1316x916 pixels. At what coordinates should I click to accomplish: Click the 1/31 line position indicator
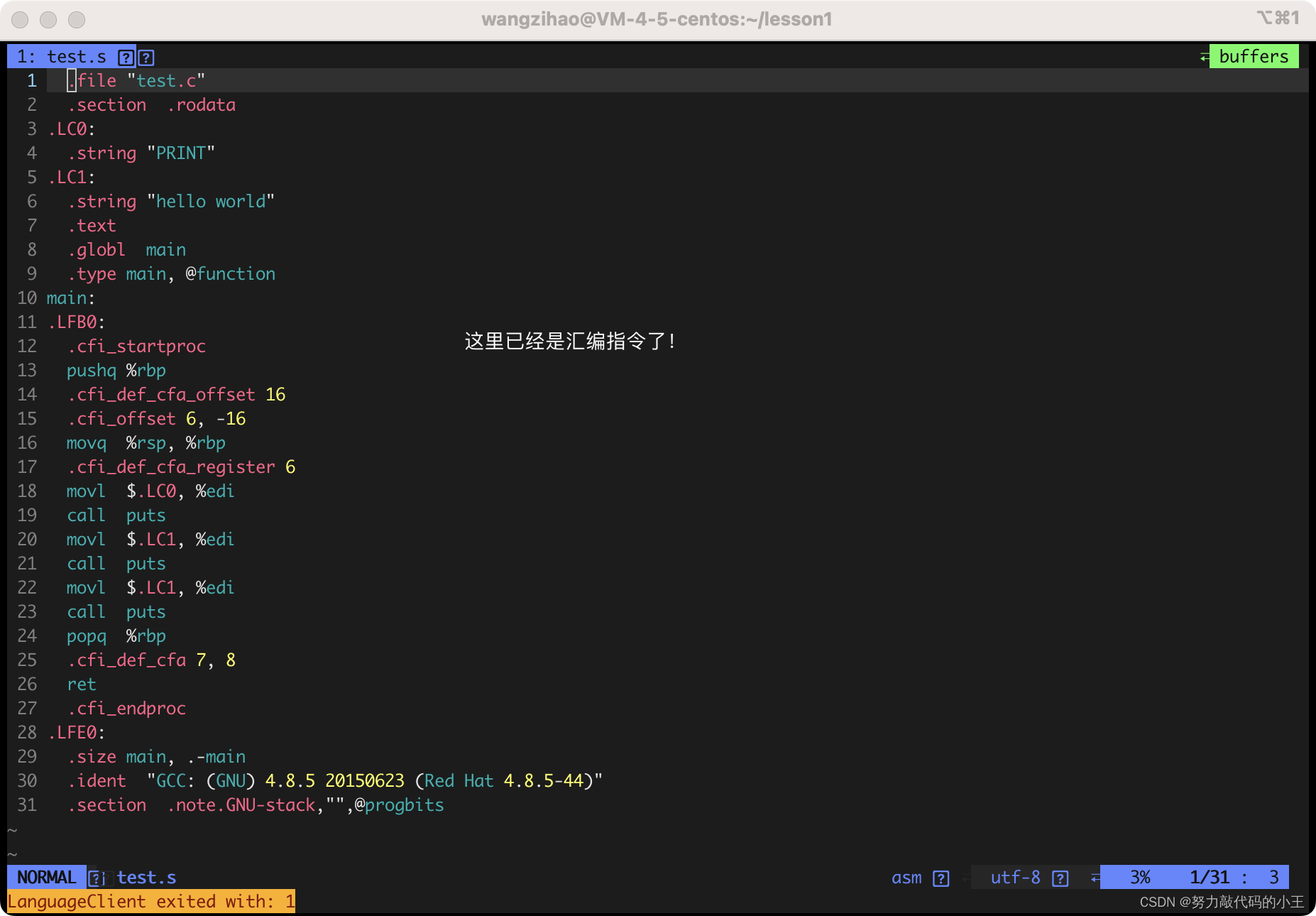coord(1207,878)
